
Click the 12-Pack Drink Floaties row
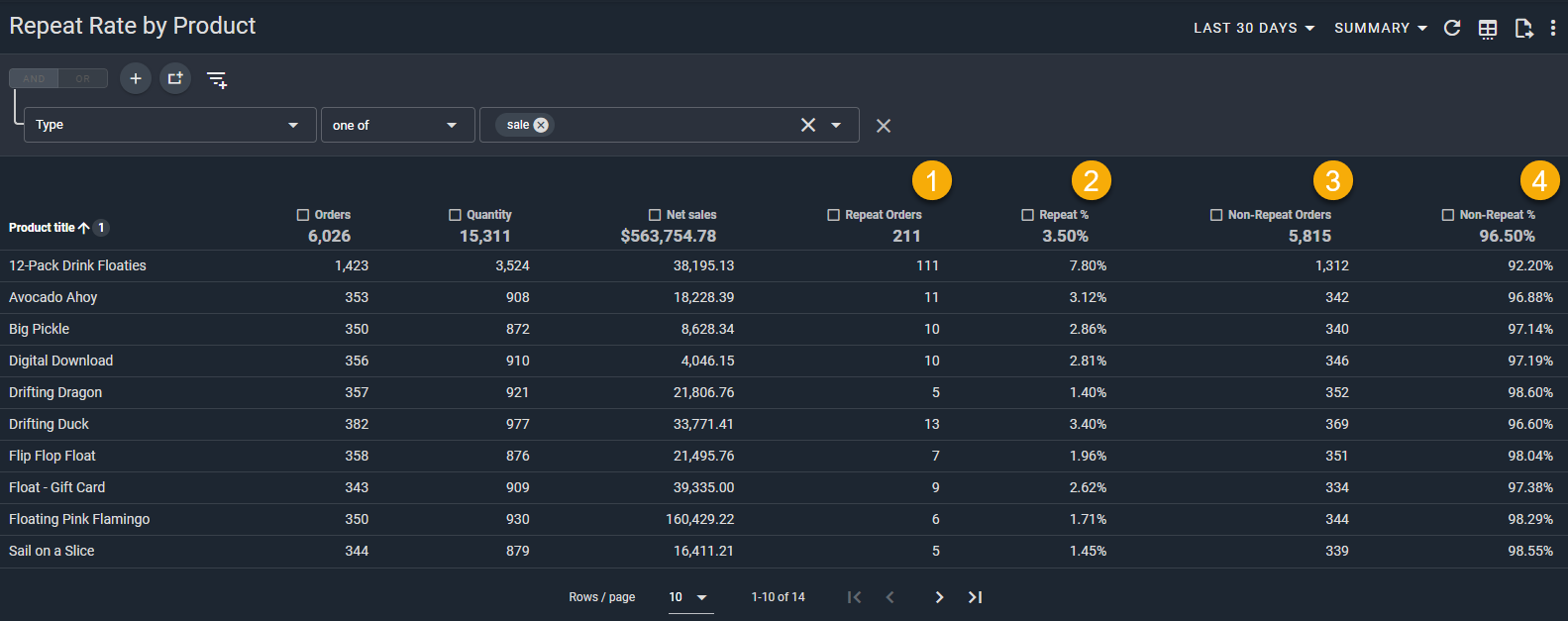(x=77, y=265)
